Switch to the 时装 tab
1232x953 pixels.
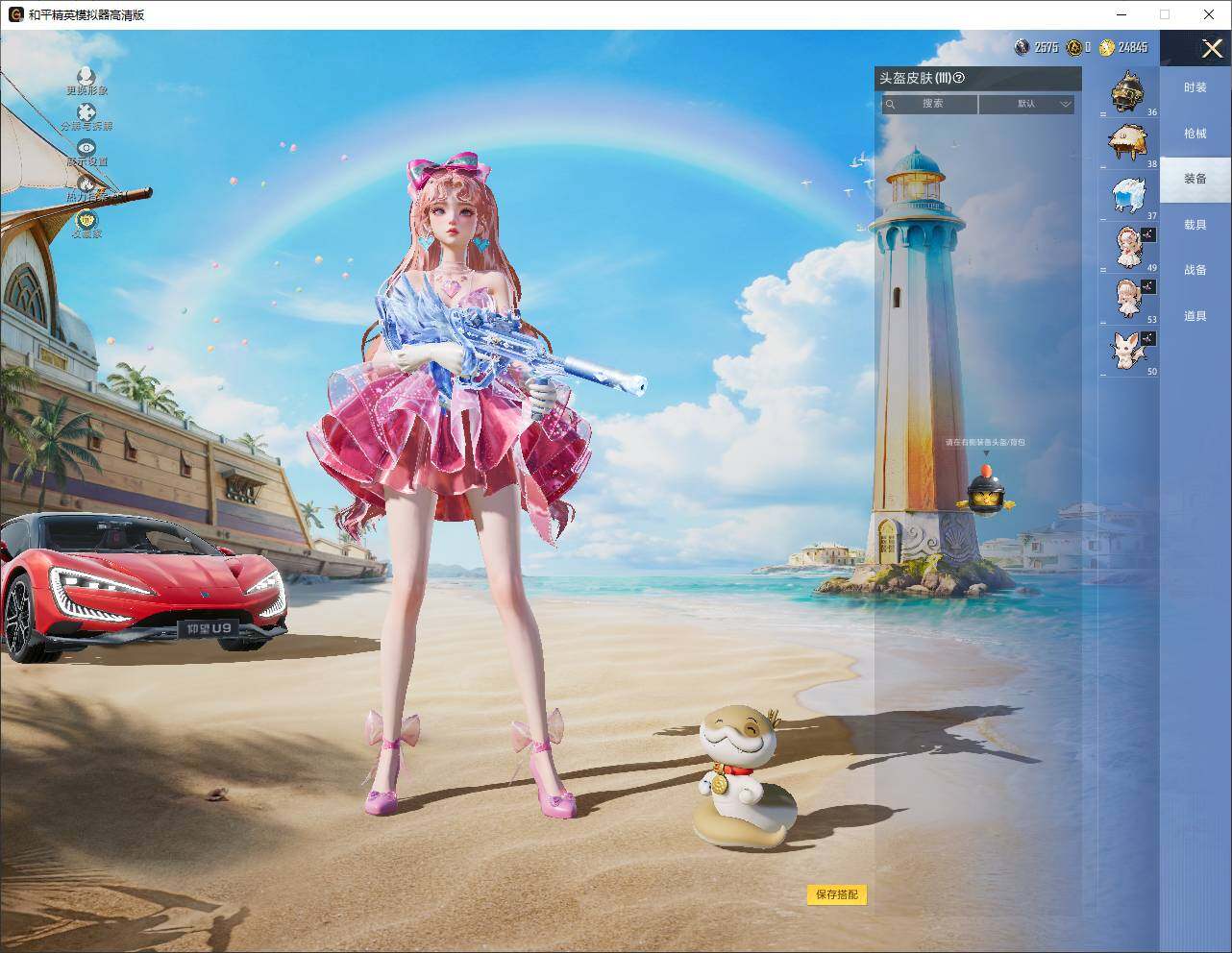(x=1195, y=87)
